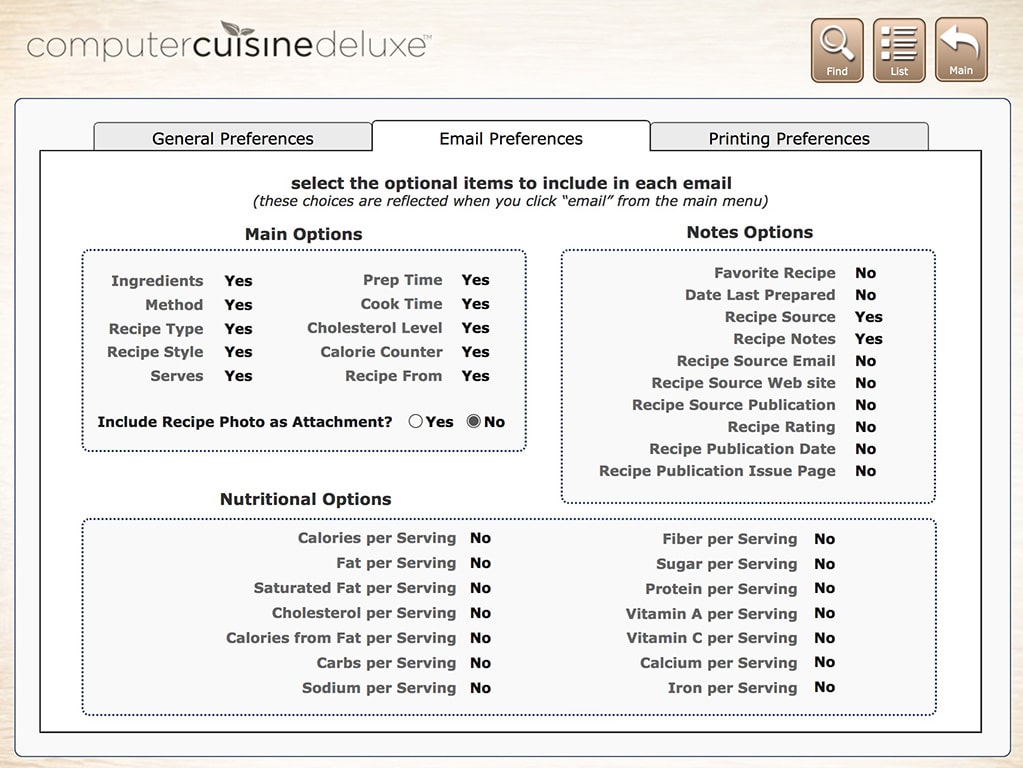The image size is (1023, 768).
Task: Toggle the Prep Time Yes value
Action: (475, 280)
